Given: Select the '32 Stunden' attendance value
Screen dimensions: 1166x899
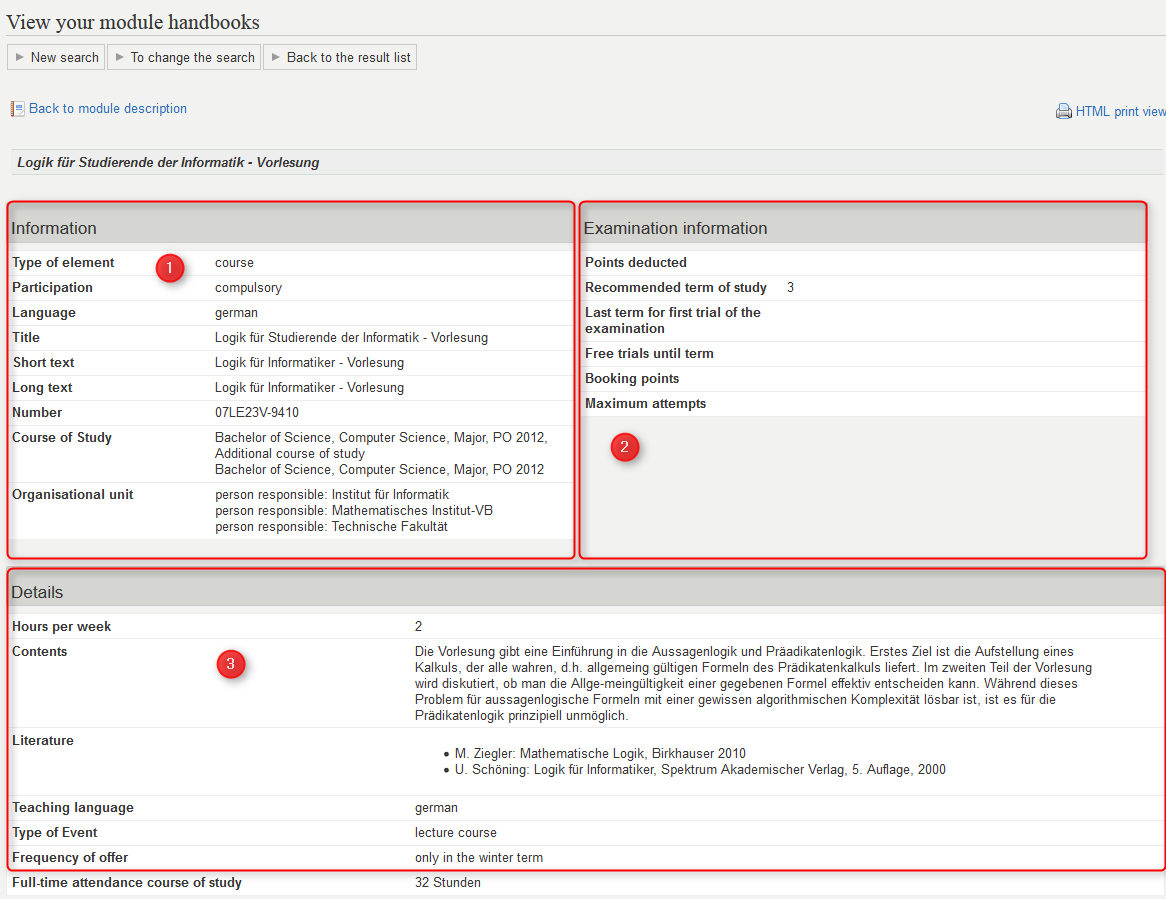Looking at the screenshot, I should point(448,883).
